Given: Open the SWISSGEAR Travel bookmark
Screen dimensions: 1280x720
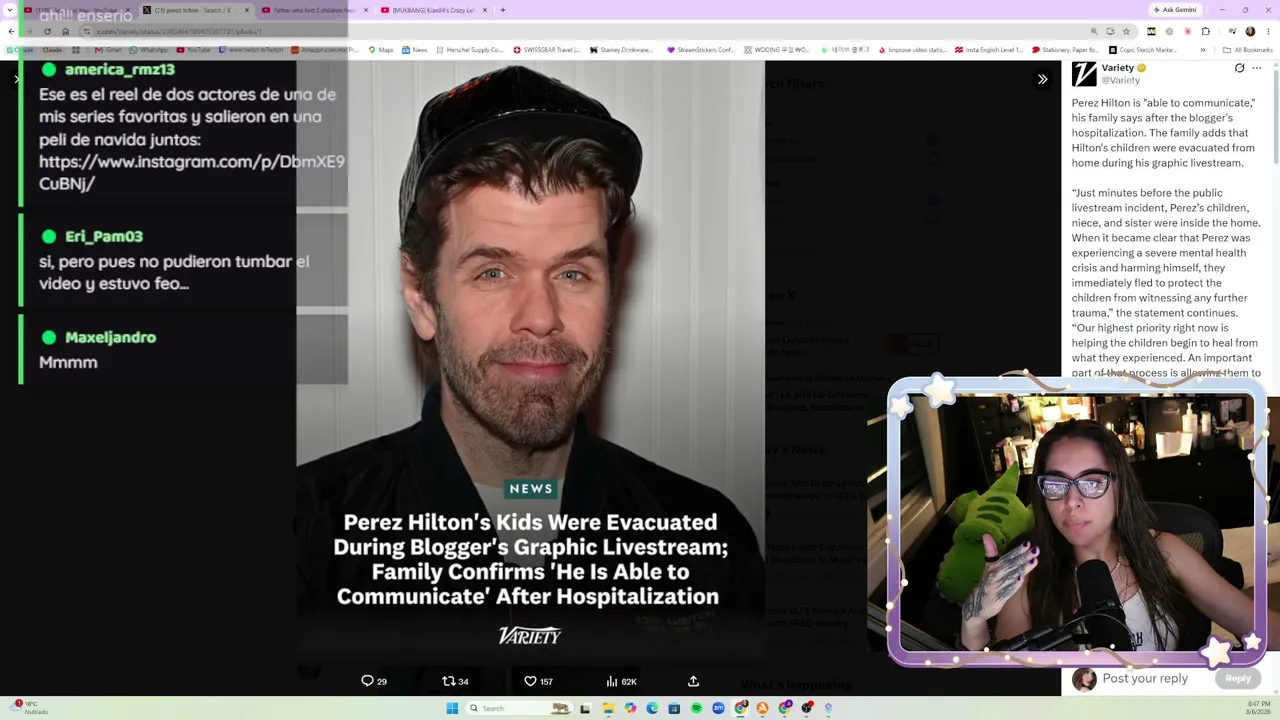Looking at the screenshot, I should coord(546,49).
